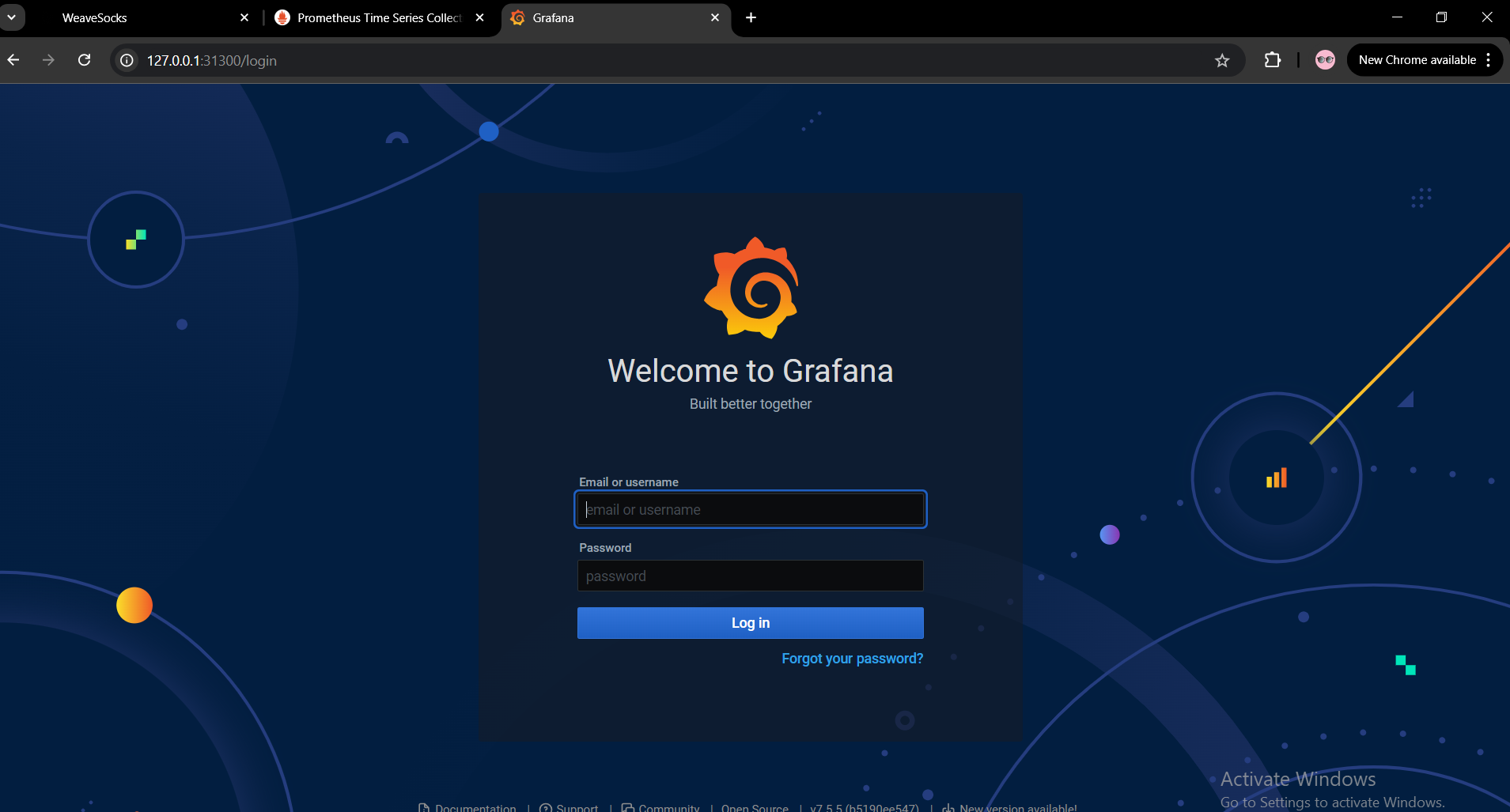The width and height of the screenshot is (1510, 812).
Task: Bookmark this page with the star icon
Action: pyautogui.click(x=1222, y=60)
